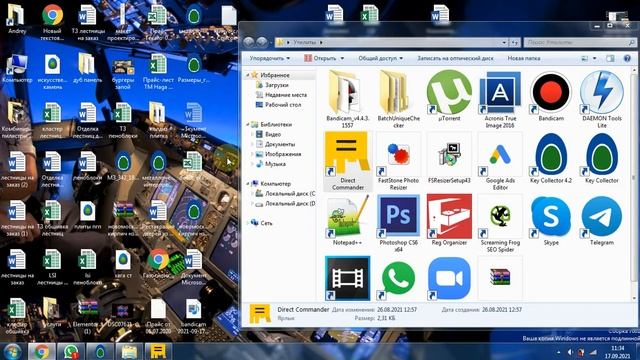Screen dimensions: 640x360
Task: Open Explorer help question mark icon
Action: point(627,58)
